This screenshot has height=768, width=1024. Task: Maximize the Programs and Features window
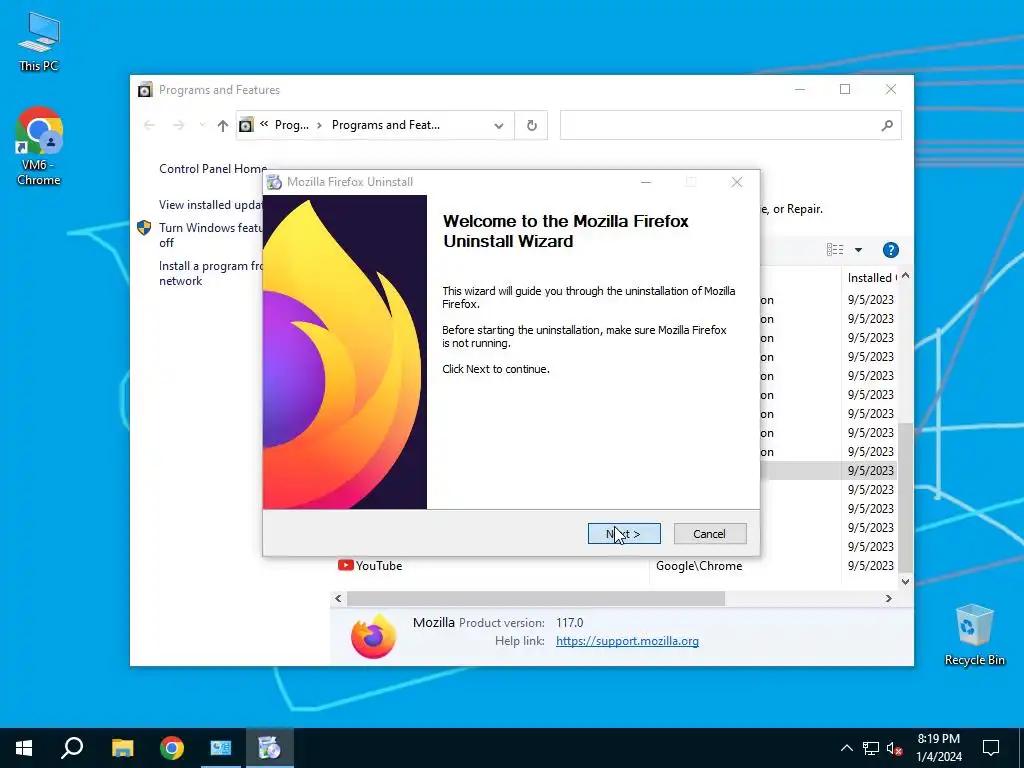(x=845, y=89)
